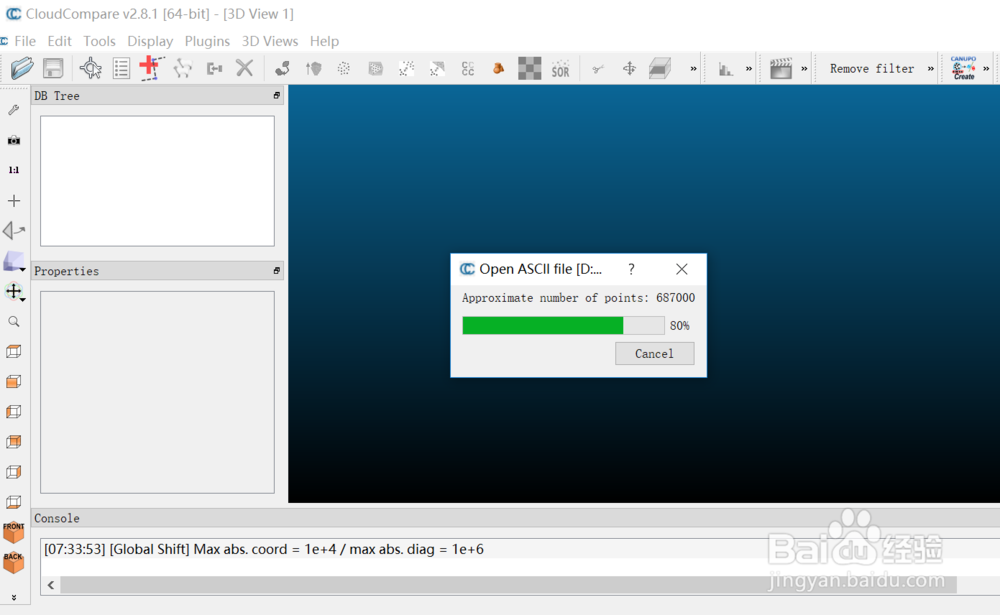Click the Save floppy disk icon
Viewport: 1000px width, 615px height.
tap(53, 68)
